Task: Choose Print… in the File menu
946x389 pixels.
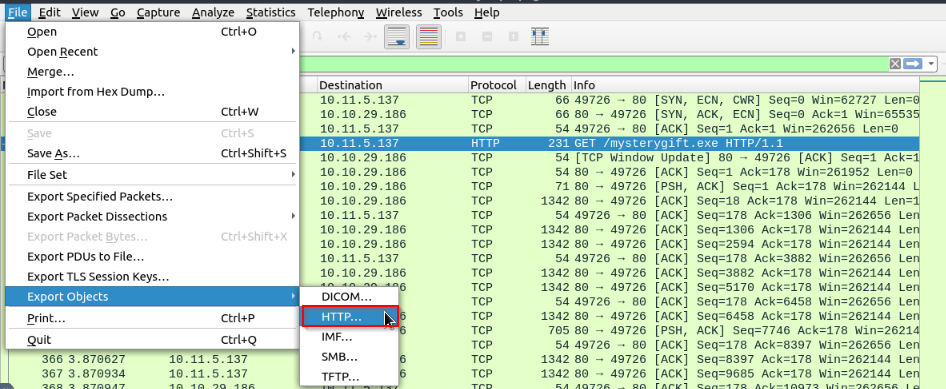Action: pos(152,318)
